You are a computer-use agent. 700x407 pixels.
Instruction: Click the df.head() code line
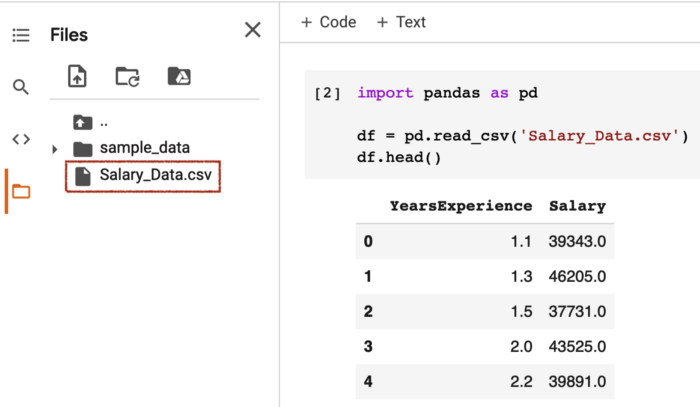click(x=399, y=157)
